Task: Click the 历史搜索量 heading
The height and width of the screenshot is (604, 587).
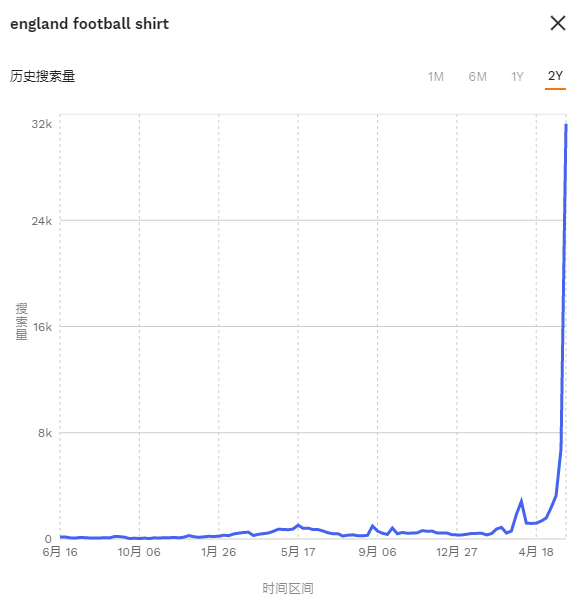Action: (42, 76)
